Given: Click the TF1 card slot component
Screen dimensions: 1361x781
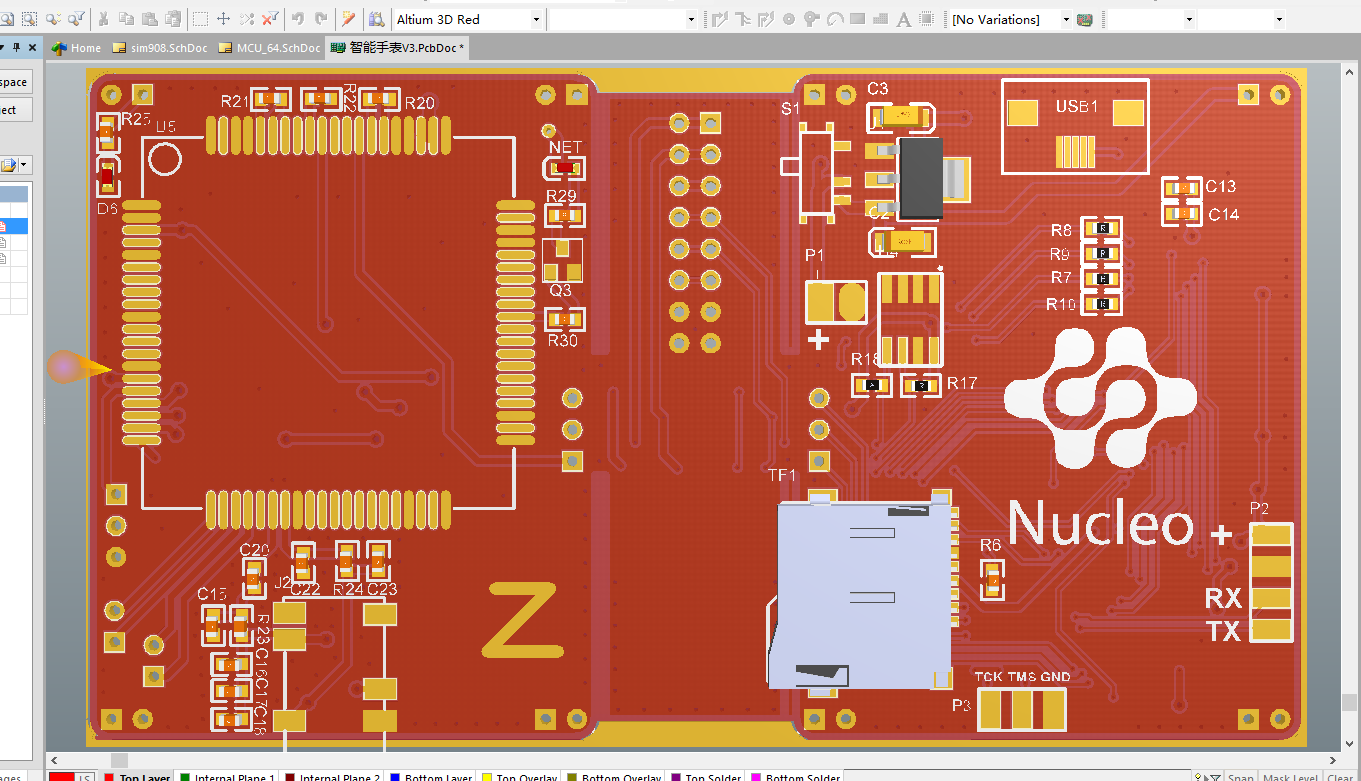Looking at the screenshot, I should (864, 593).
